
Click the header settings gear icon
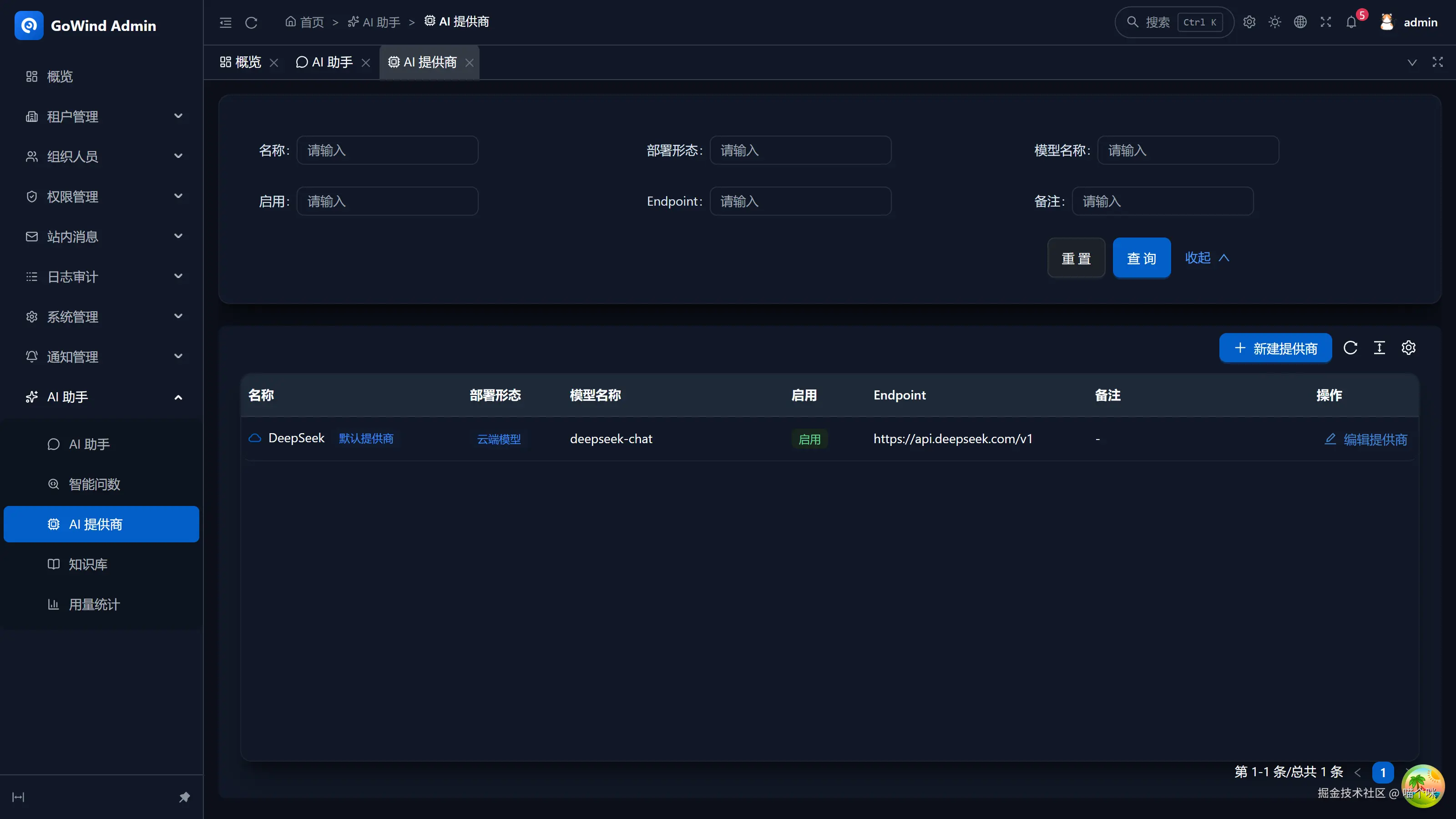(1249, 22)
